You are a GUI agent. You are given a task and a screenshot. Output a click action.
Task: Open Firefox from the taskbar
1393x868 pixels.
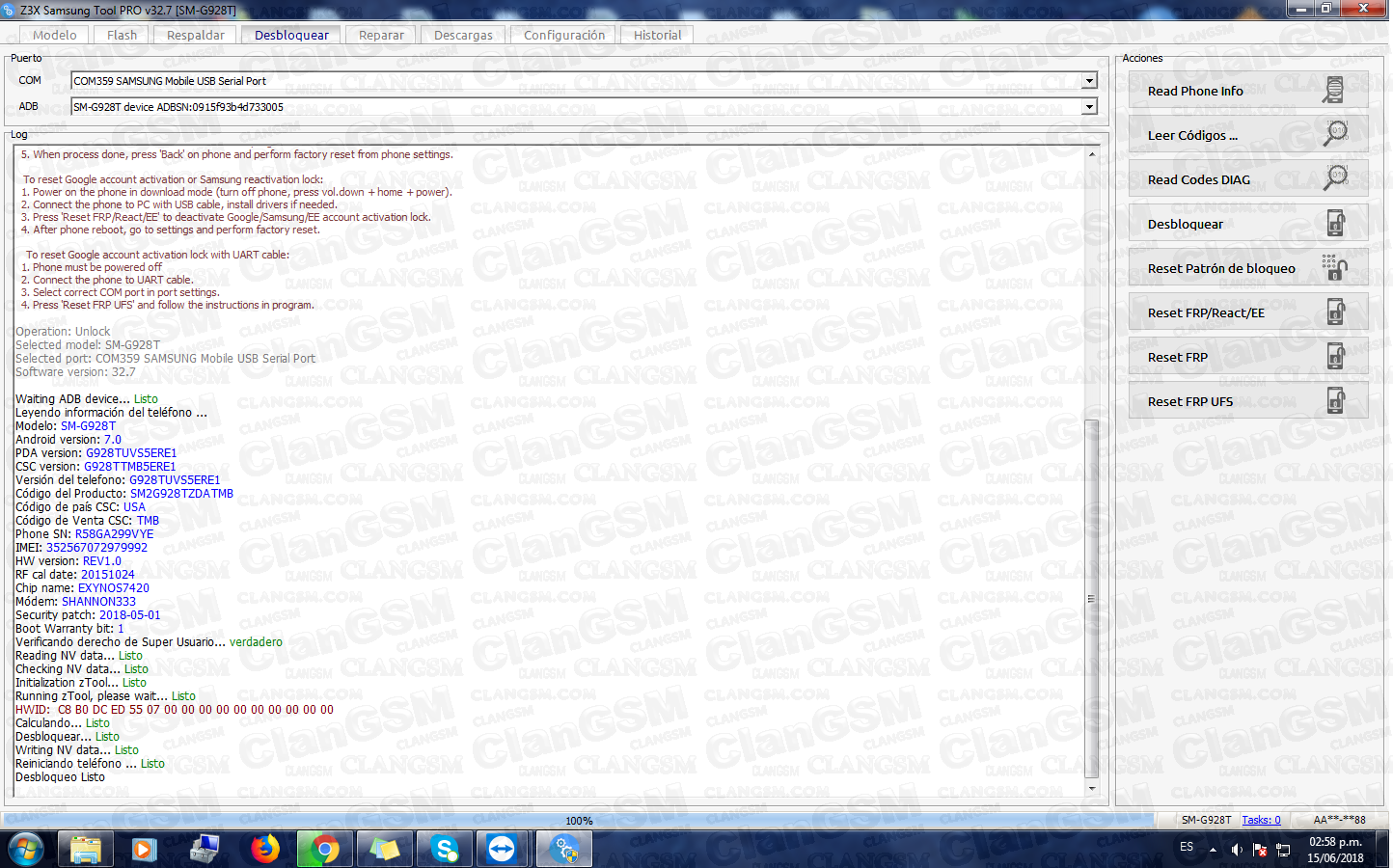264,850
